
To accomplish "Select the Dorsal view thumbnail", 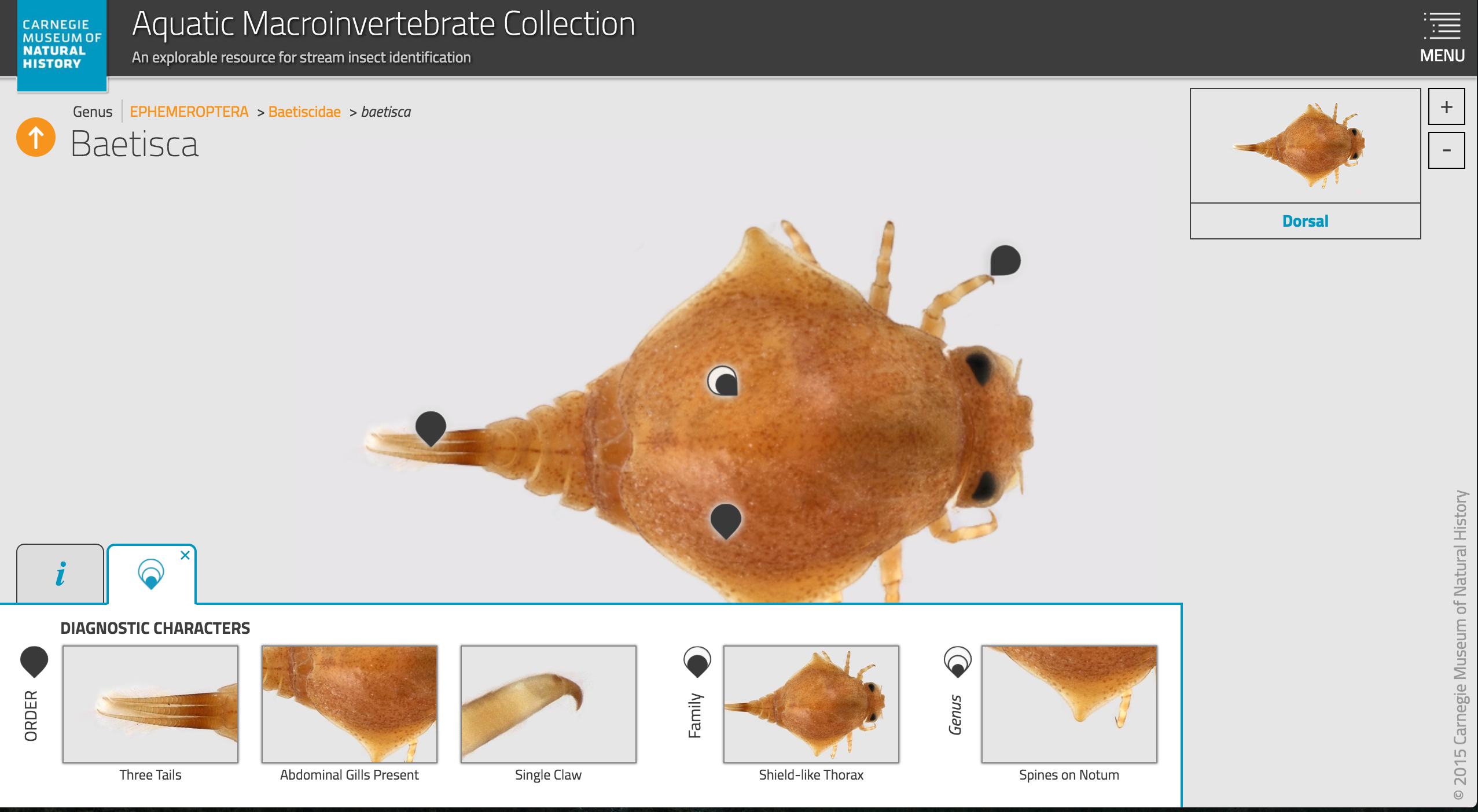I will [x=1305, y=146].
